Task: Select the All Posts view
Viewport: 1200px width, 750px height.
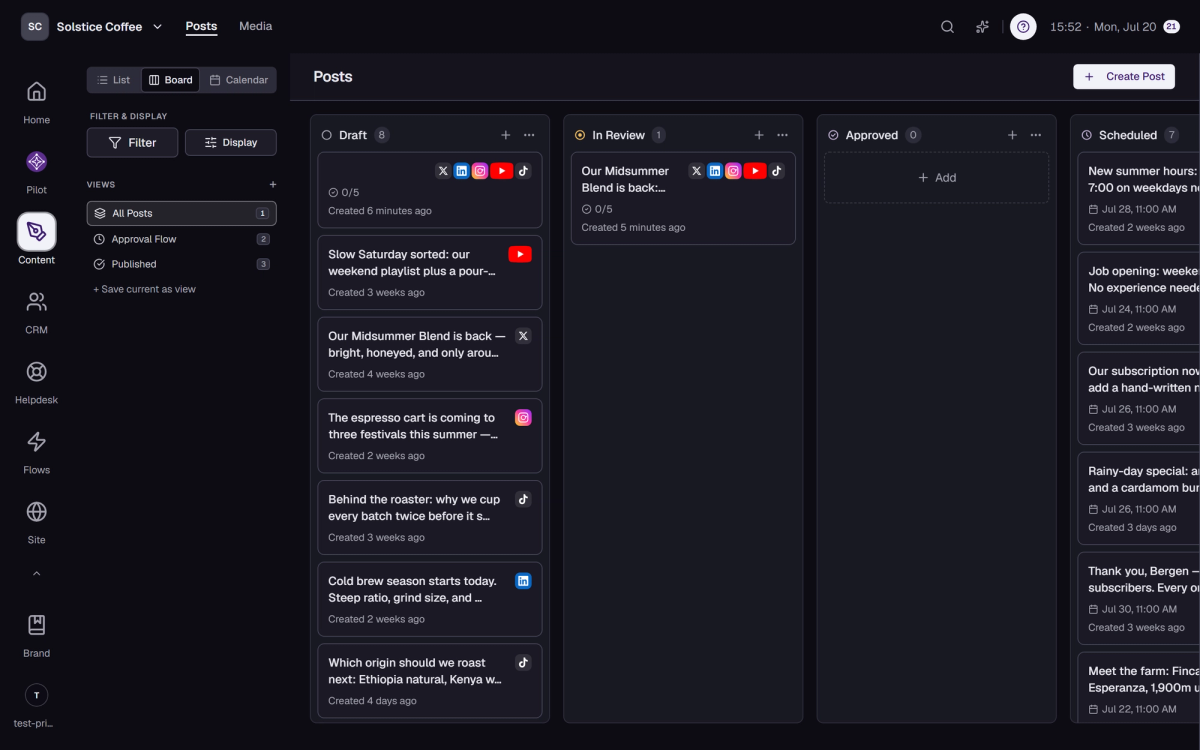Action: [182, 213]
